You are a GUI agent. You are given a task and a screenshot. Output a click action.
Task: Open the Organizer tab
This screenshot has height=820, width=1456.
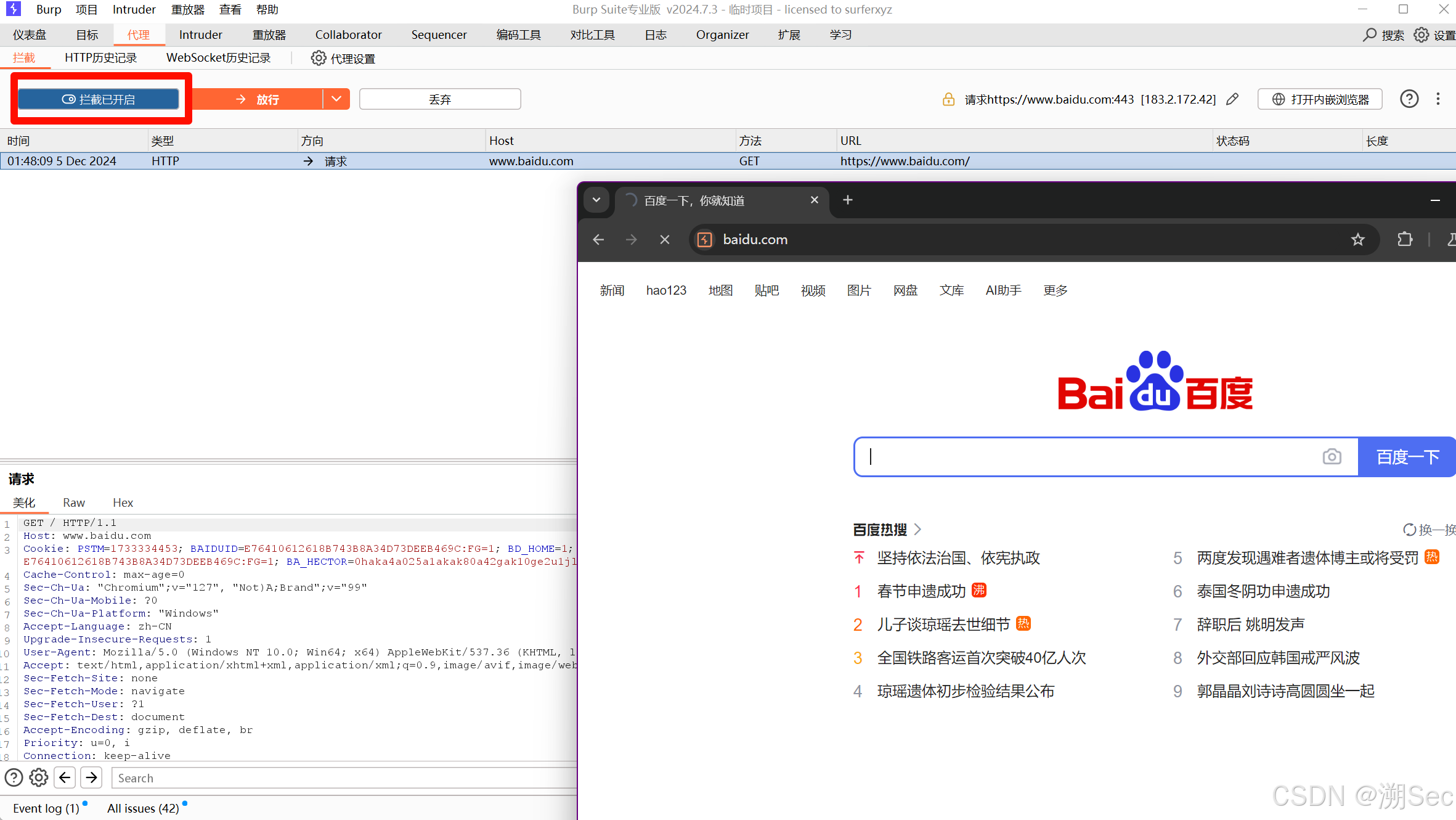tap(722, 35)
